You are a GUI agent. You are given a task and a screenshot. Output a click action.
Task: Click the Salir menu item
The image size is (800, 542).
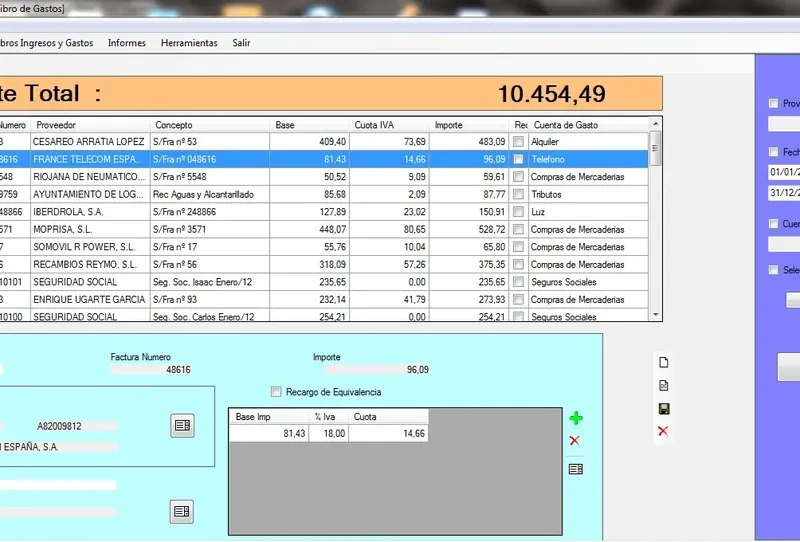tap(241, 43)
